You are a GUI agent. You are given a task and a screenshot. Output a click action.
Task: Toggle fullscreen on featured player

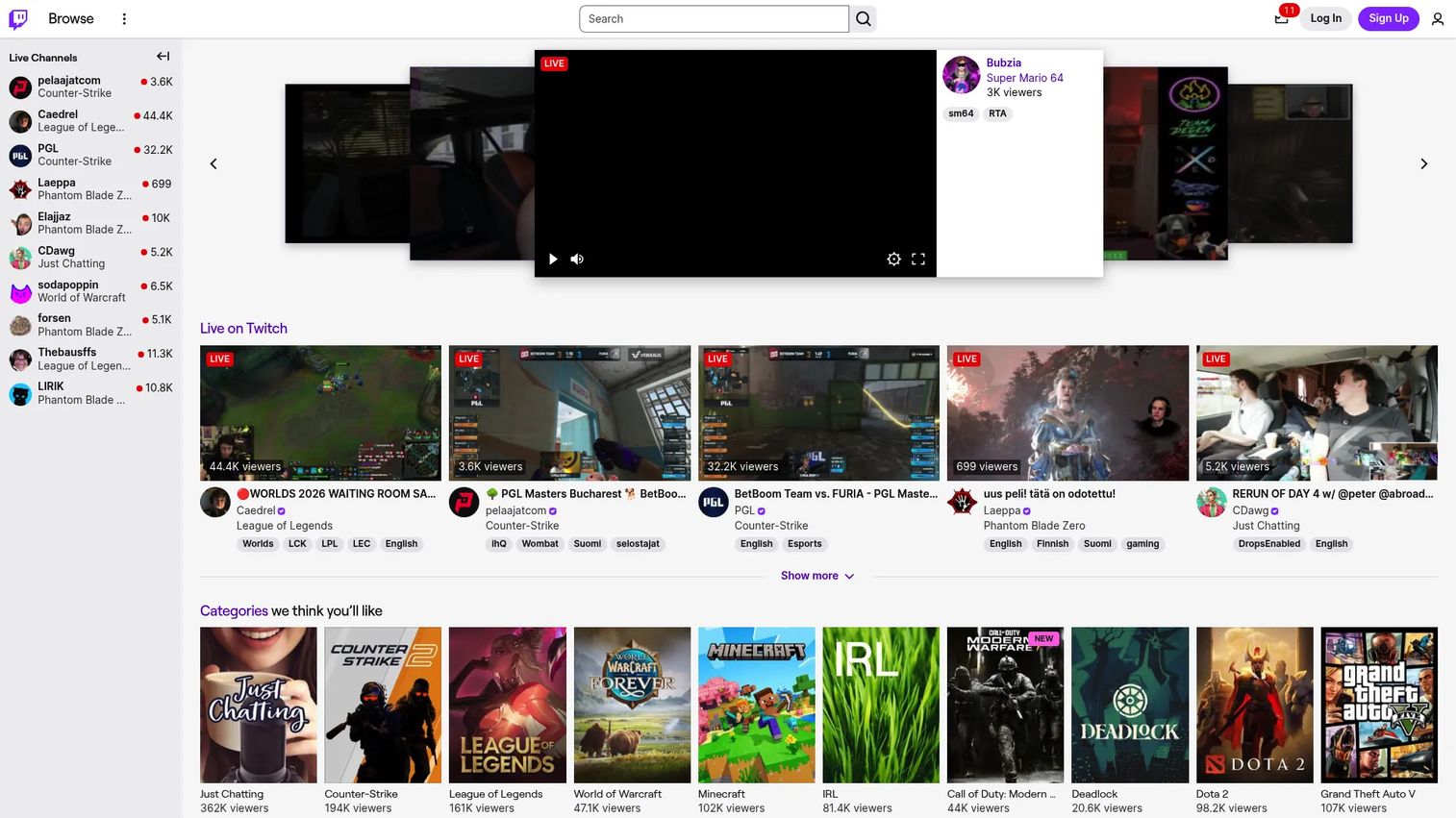tap(918, 259)
